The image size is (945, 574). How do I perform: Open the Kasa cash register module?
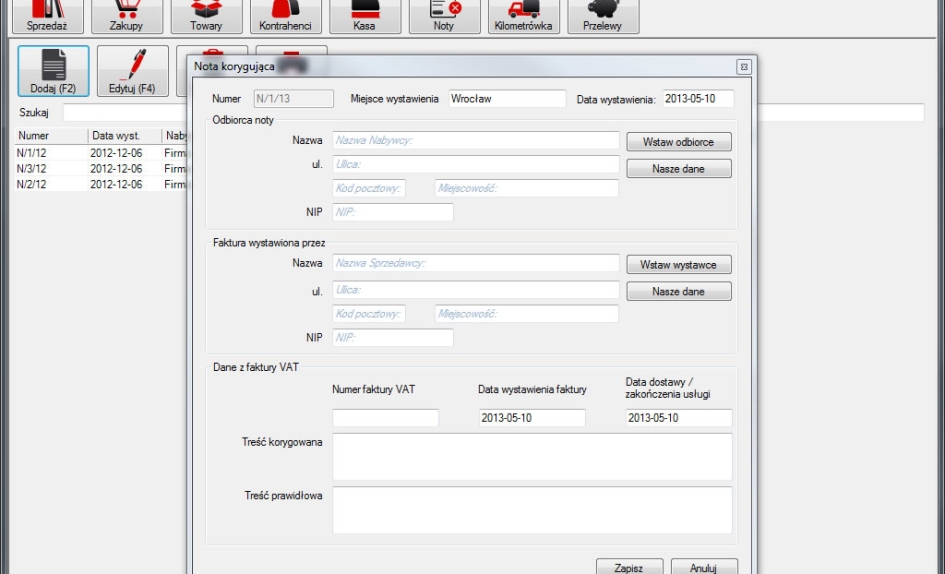[364, 15]
